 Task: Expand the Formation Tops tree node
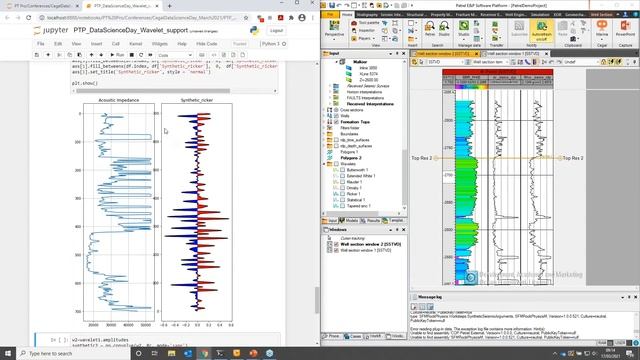click(324, 122)
